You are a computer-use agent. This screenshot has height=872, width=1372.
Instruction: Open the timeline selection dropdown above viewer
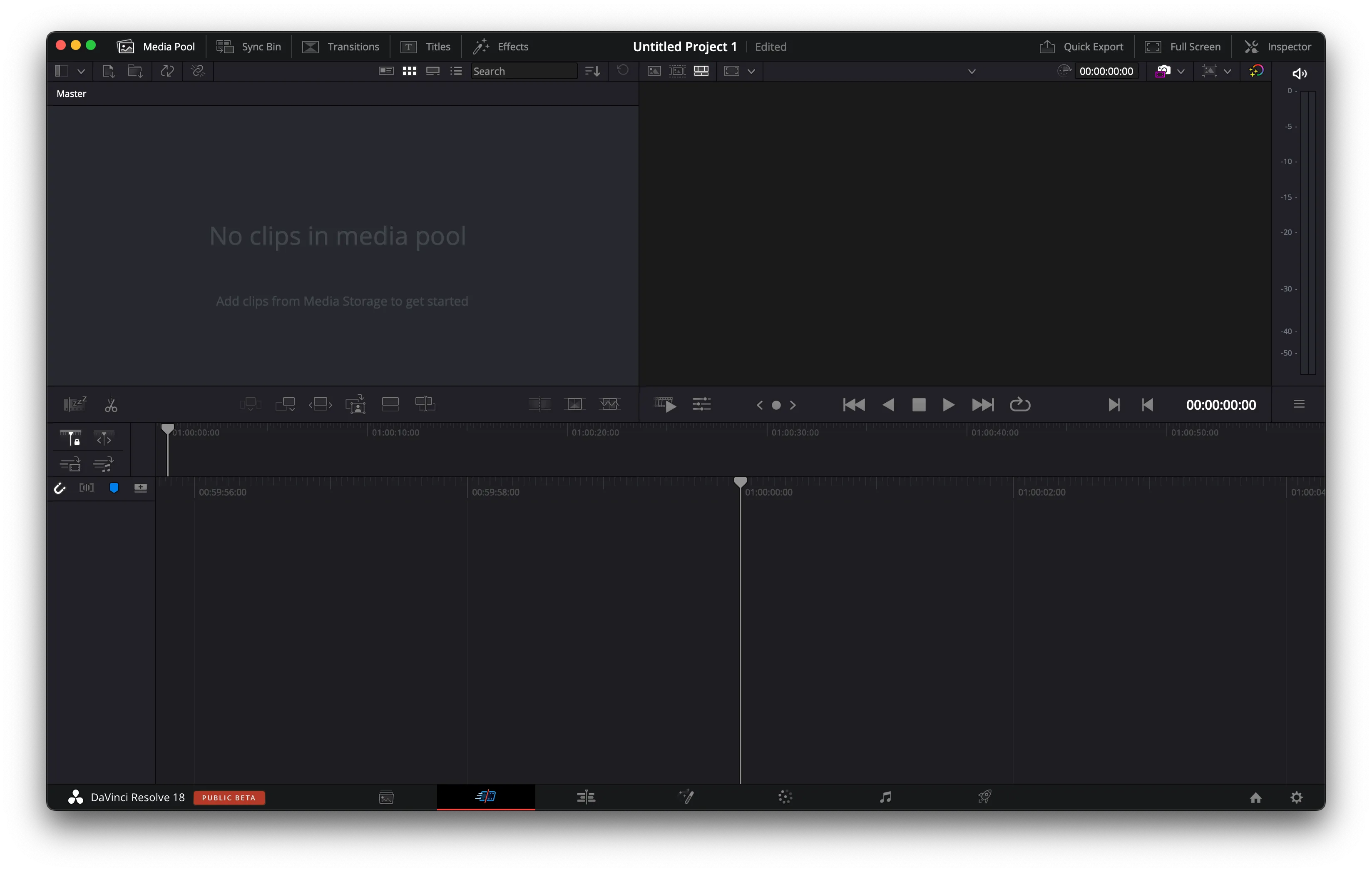972,71
